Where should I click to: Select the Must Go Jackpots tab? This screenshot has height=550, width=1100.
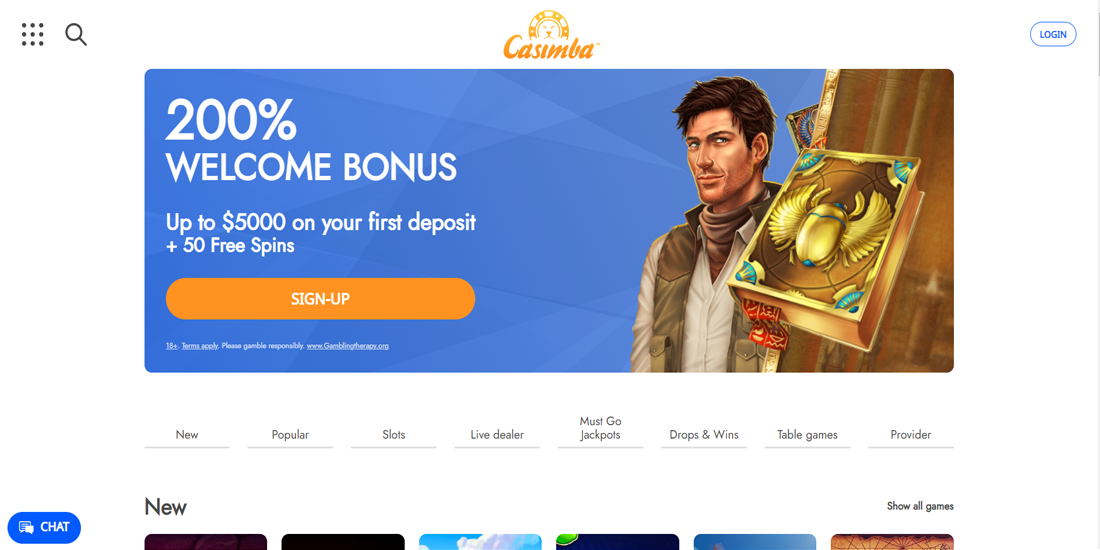601,429
